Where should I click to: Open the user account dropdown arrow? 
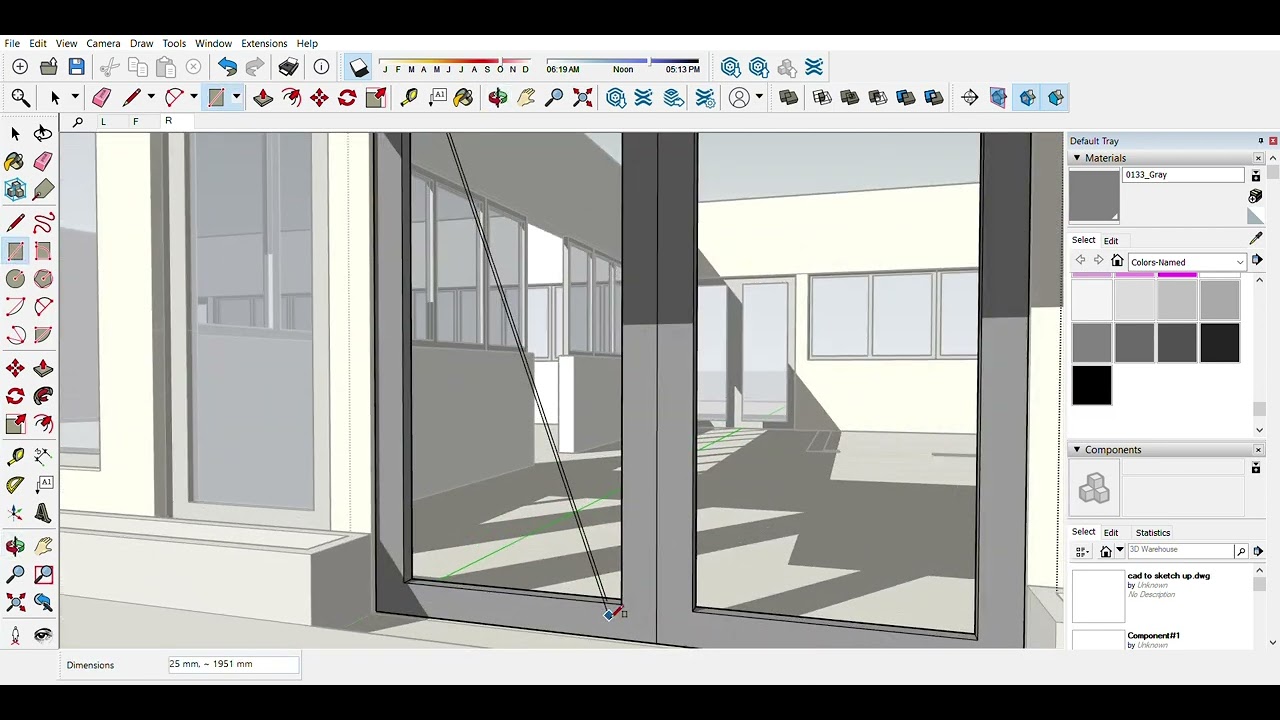[759, 97]
